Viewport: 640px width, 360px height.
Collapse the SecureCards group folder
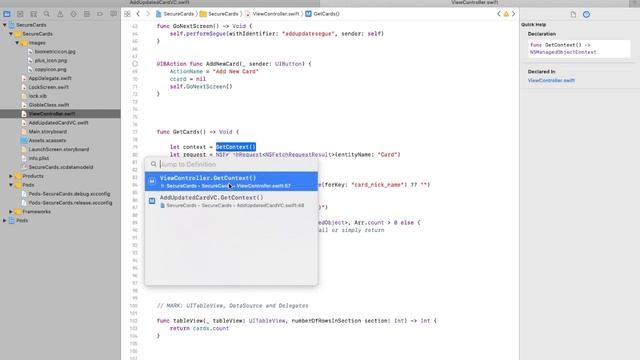pyautogui.click(x=11, y=34)
